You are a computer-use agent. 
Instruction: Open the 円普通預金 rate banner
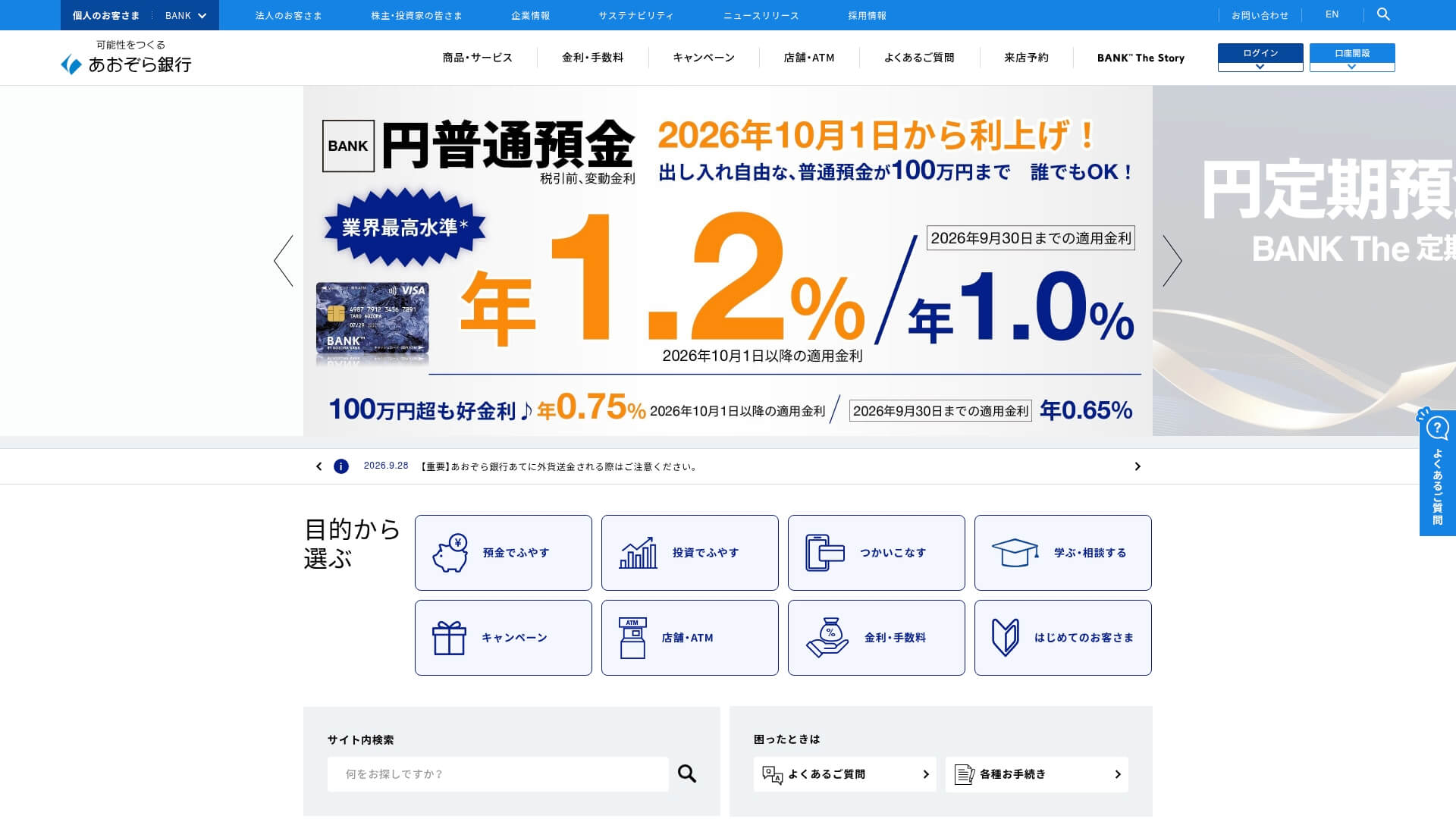pos(728,261)
